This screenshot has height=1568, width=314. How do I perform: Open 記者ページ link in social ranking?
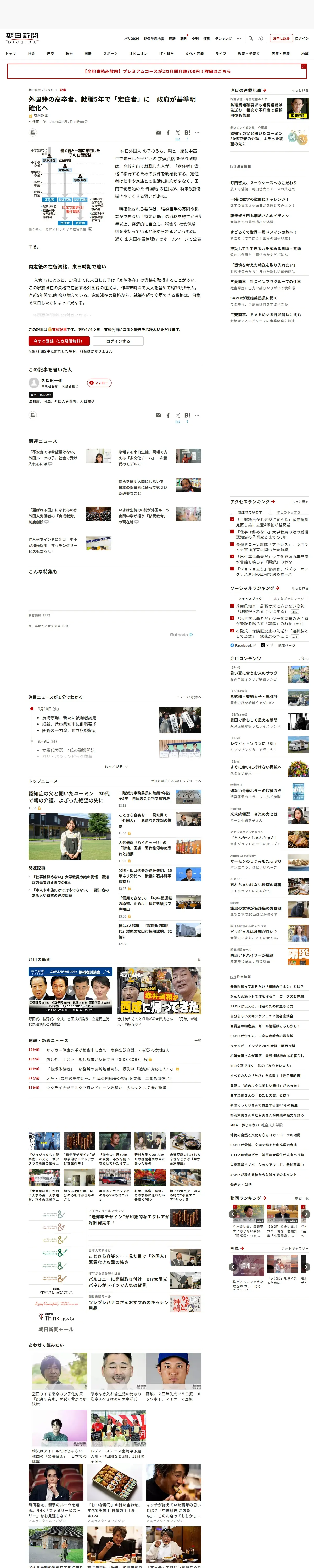pyautogui.click(x=287, y=645)
